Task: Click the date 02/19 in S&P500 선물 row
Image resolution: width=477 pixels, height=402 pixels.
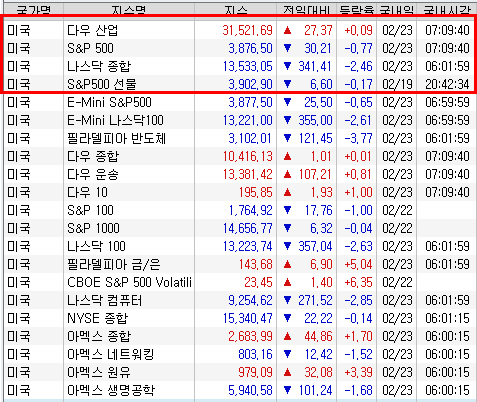Action: (x=397, y=84)
